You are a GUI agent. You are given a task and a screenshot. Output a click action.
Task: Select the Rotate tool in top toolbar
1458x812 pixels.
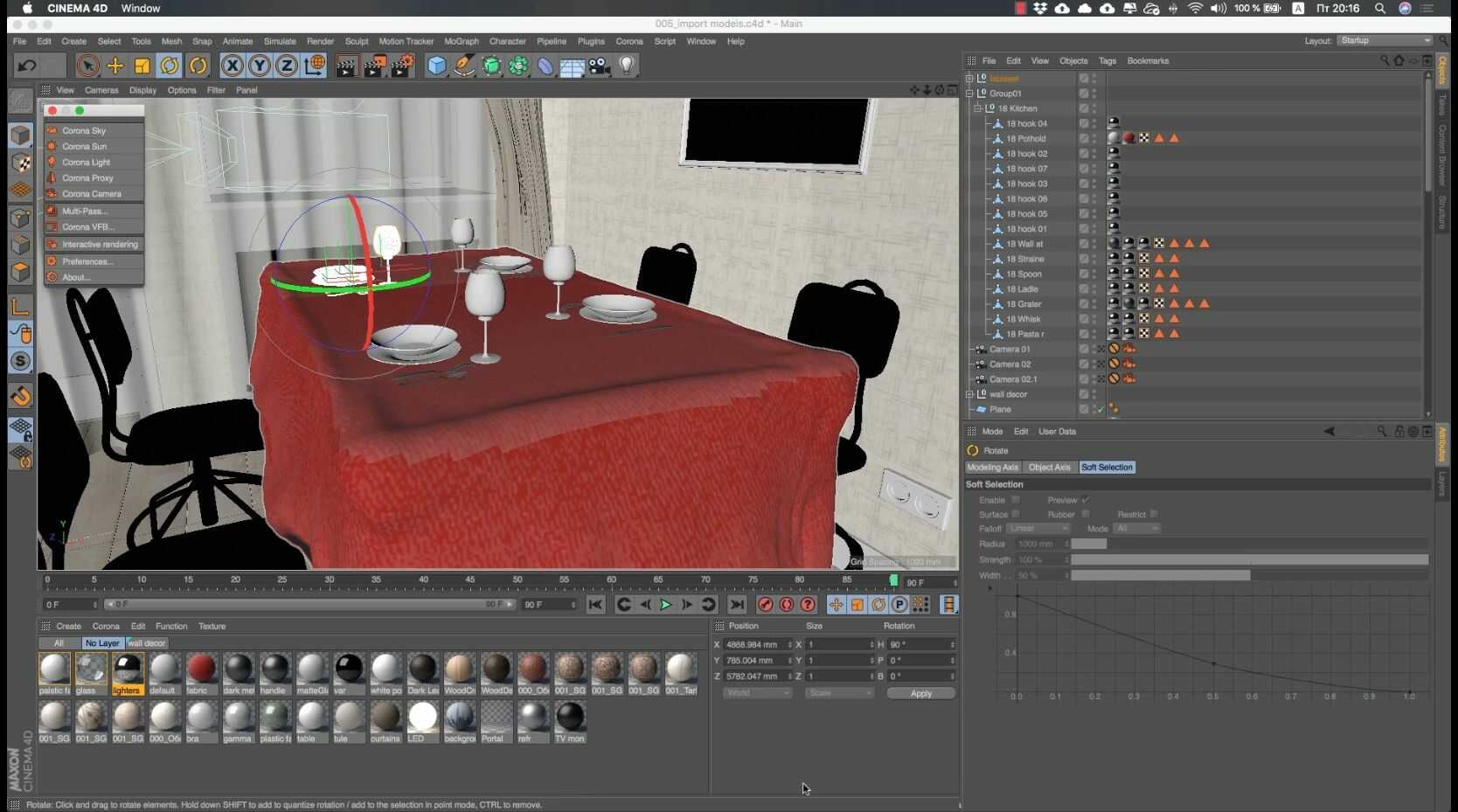click(170, 66)
